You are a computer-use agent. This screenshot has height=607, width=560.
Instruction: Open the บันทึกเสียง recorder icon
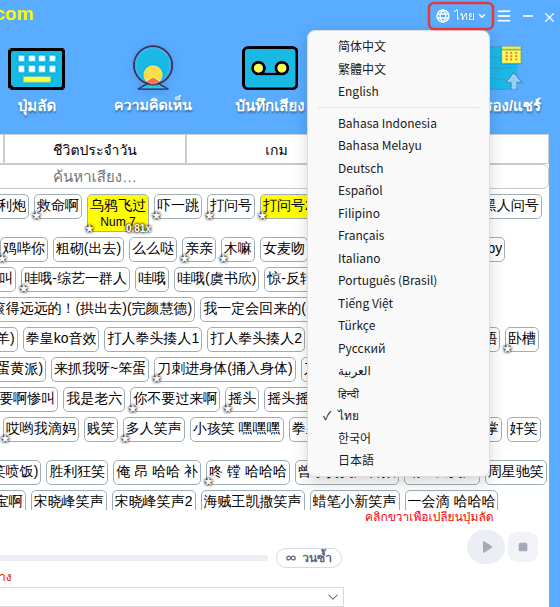(x=270, y=68)
